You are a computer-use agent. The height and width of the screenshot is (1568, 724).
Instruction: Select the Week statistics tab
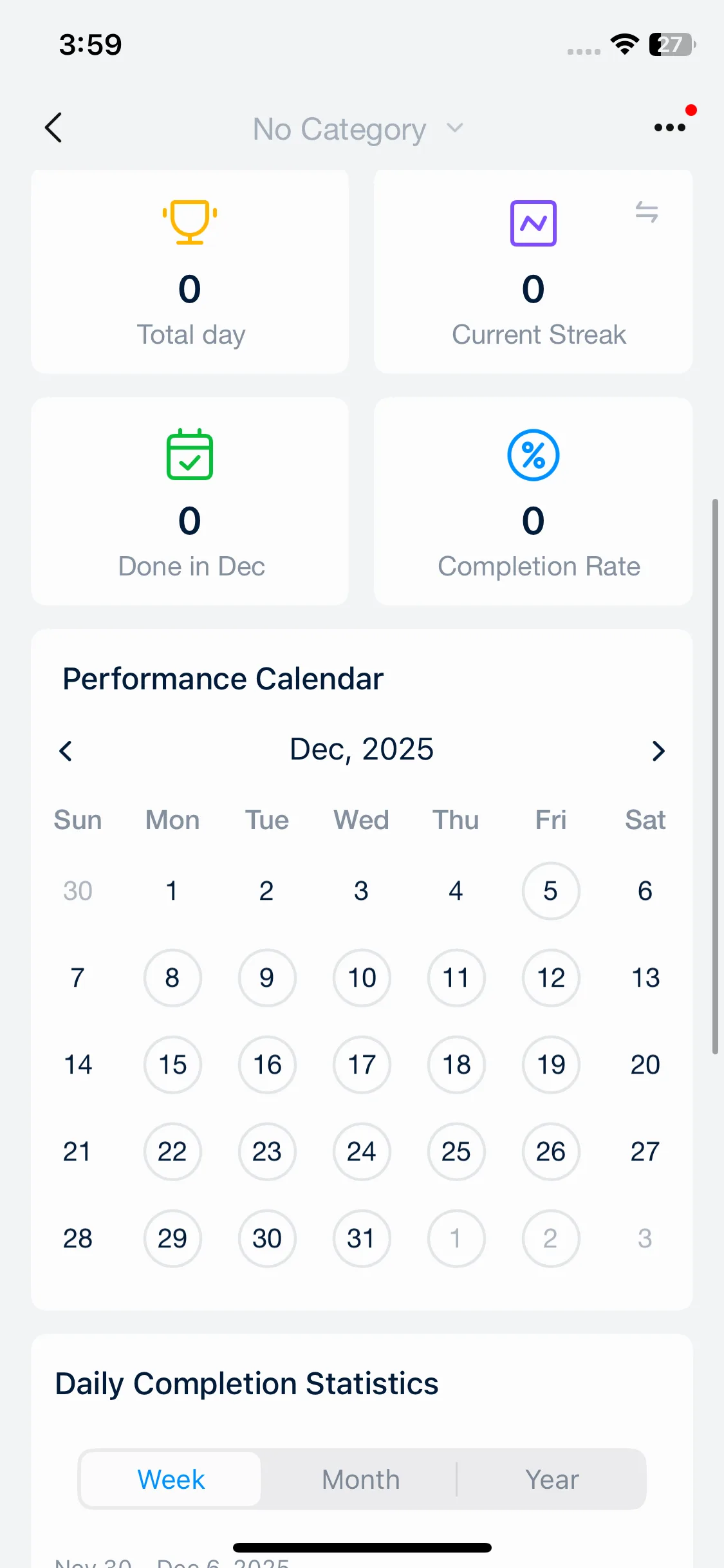171,1479
